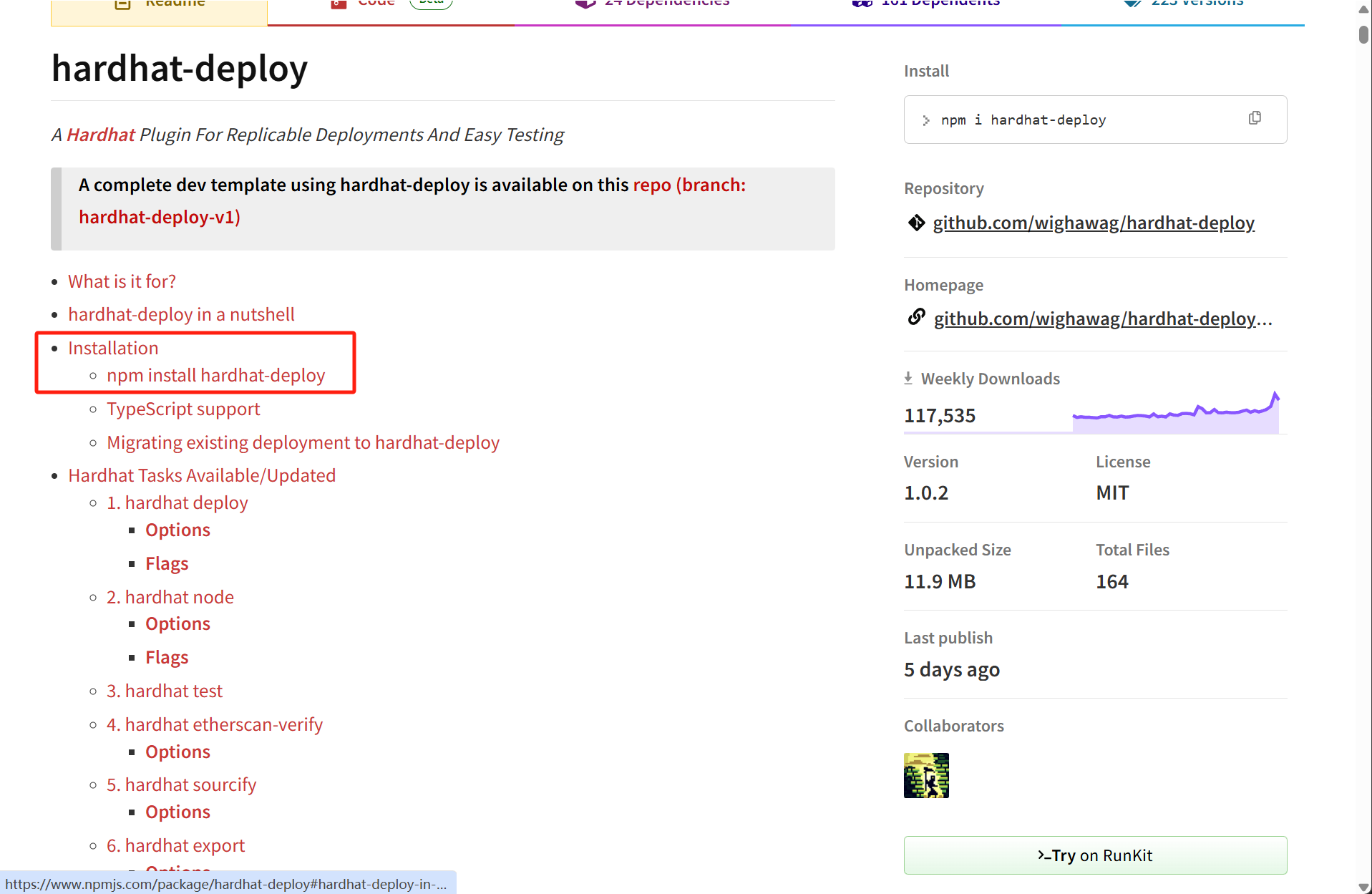Open Options under hardhat etherscan-verify
Screen dimensions: 1372x894
tap(177, 752)
